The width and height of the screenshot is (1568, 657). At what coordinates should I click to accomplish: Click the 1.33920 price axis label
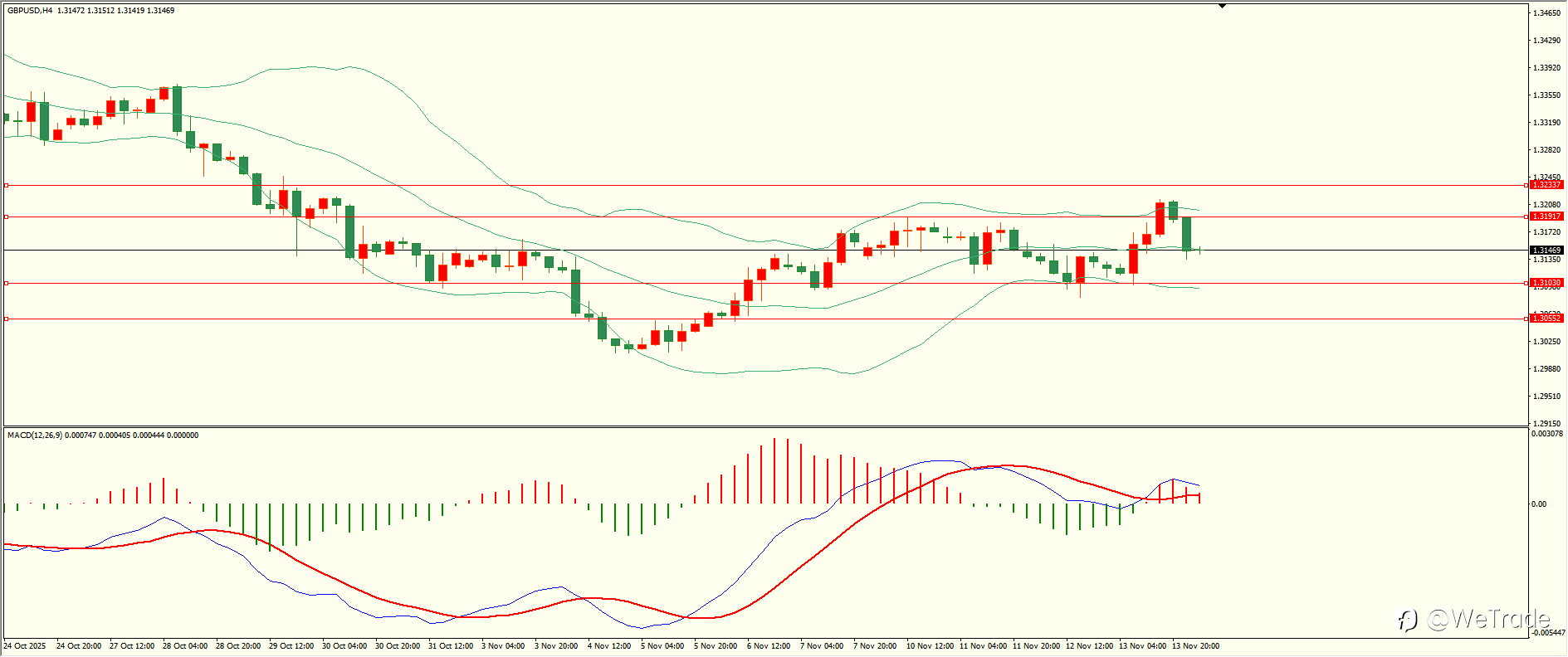(x=1547, y=68)
